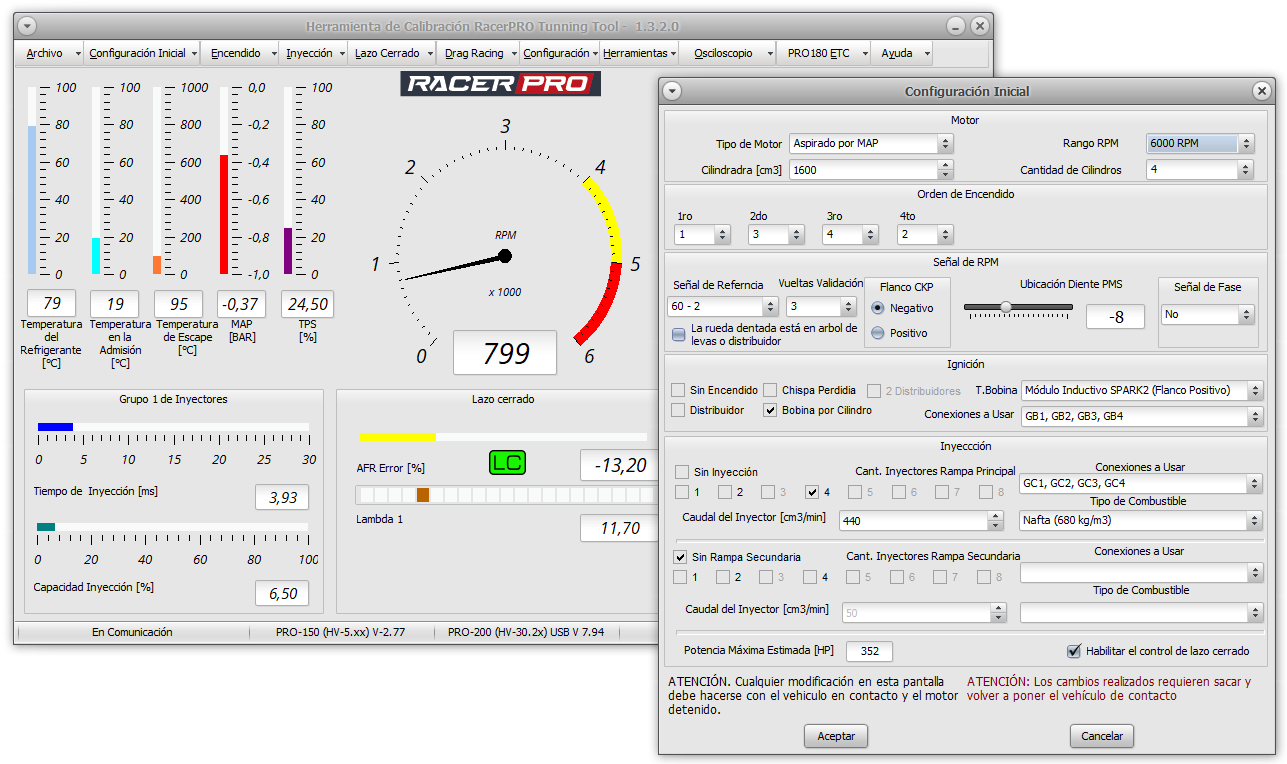Image resolution: width=1287 pixels, height=764 pixels.
Task: Click PRO-150 (HV-5.xx) V-2.77 status text
Action: point(341,632)
